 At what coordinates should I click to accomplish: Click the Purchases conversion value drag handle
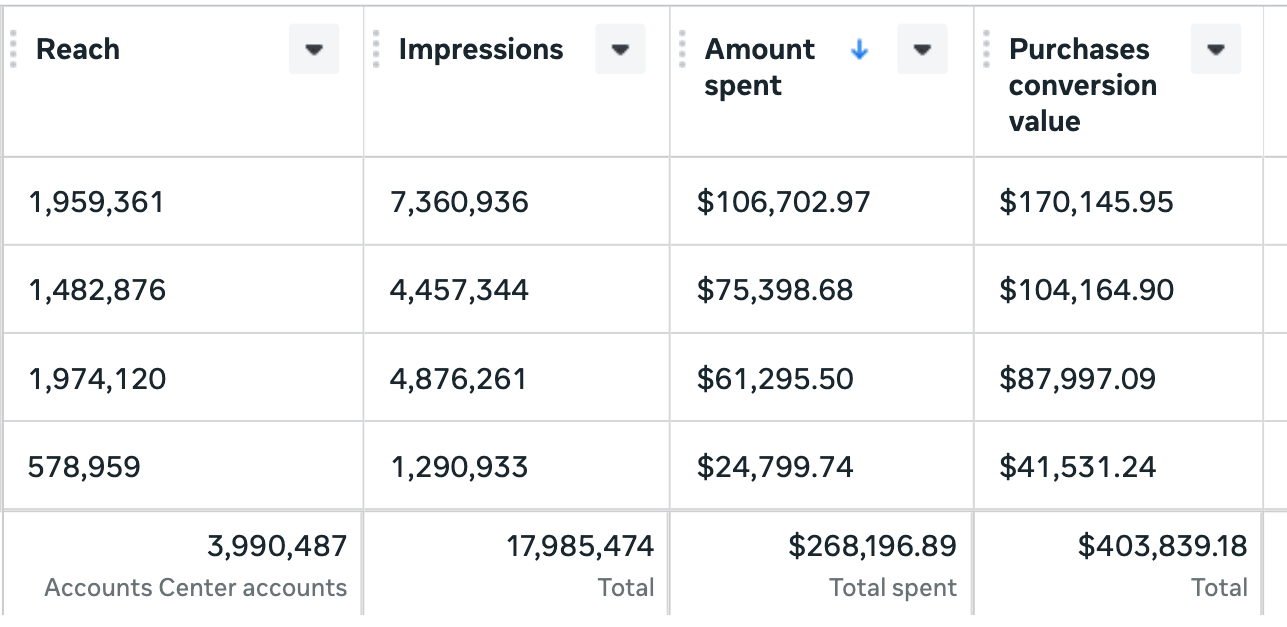tap(987, 49)
